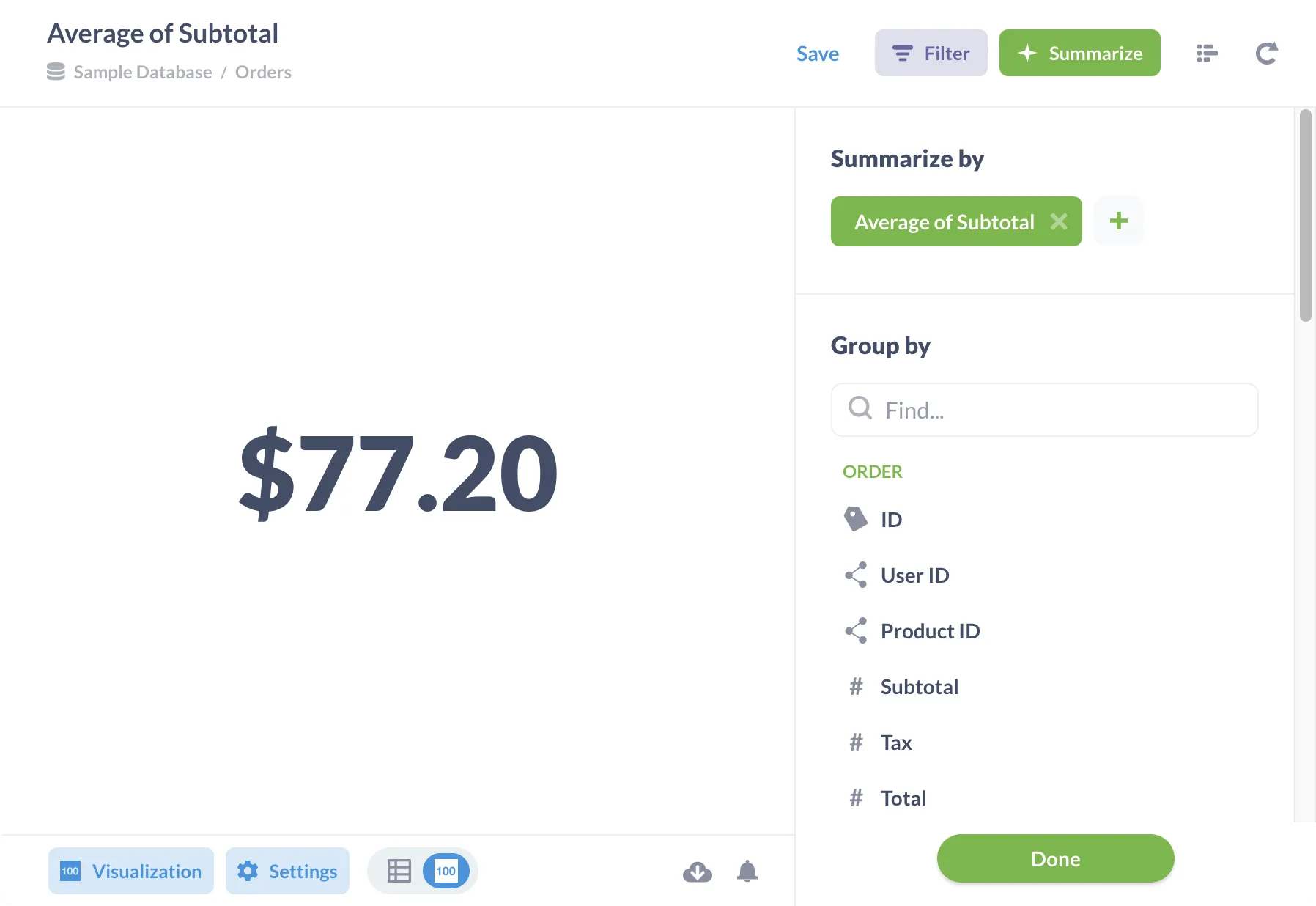The image size is (1316, 906).
Task: Click the Save link
Action: click(817, 54)
